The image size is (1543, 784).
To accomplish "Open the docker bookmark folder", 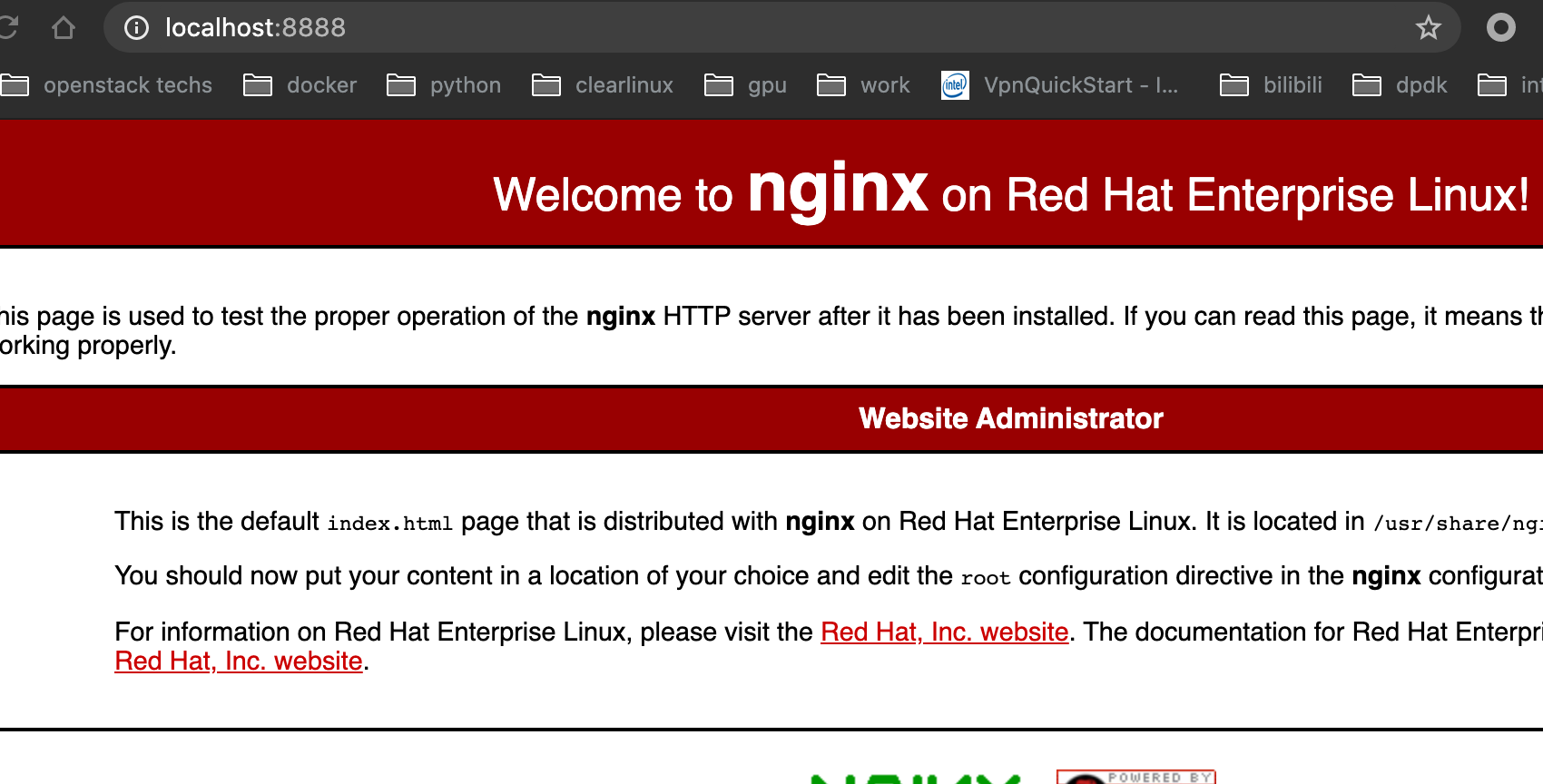I will (300, 85).
